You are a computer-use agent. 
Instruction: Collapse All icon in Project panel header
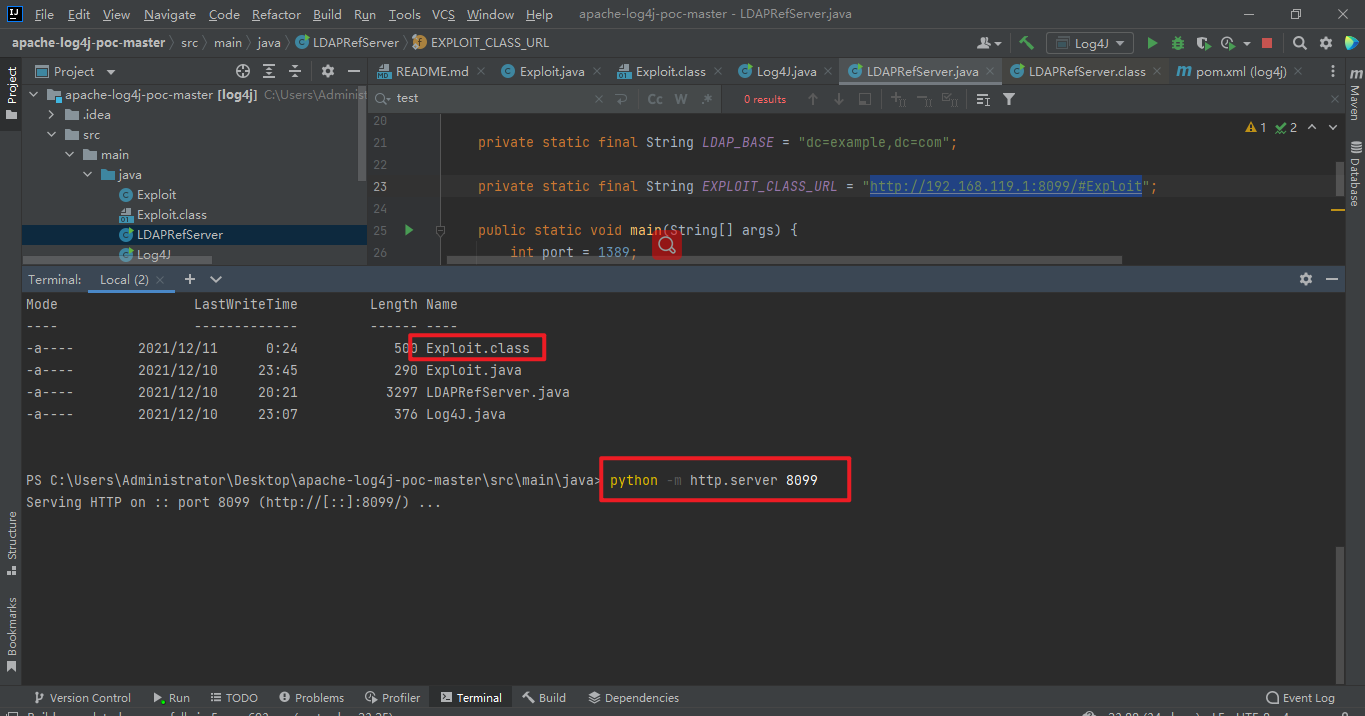[295, 71]
